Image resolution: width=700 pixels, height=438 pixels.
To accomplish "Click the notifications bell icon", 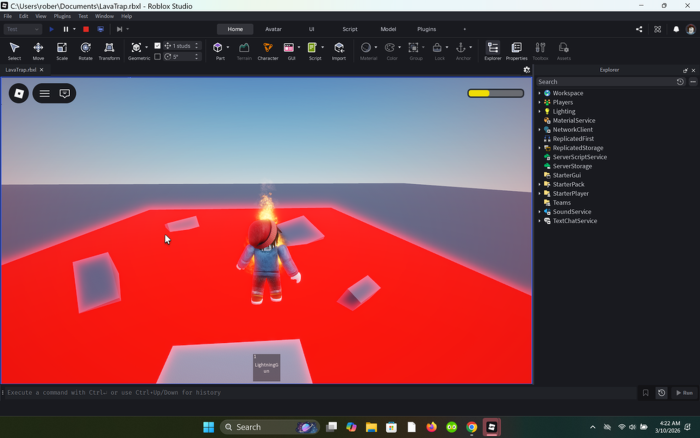I will click(x=676, y=29).
